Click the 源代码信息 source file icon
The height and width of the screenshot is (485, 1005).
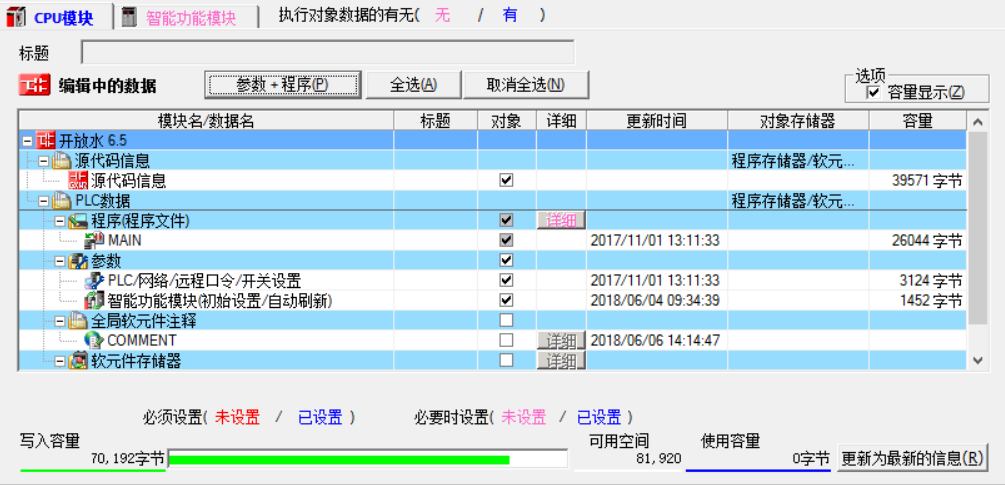click(x=78, y=181)
